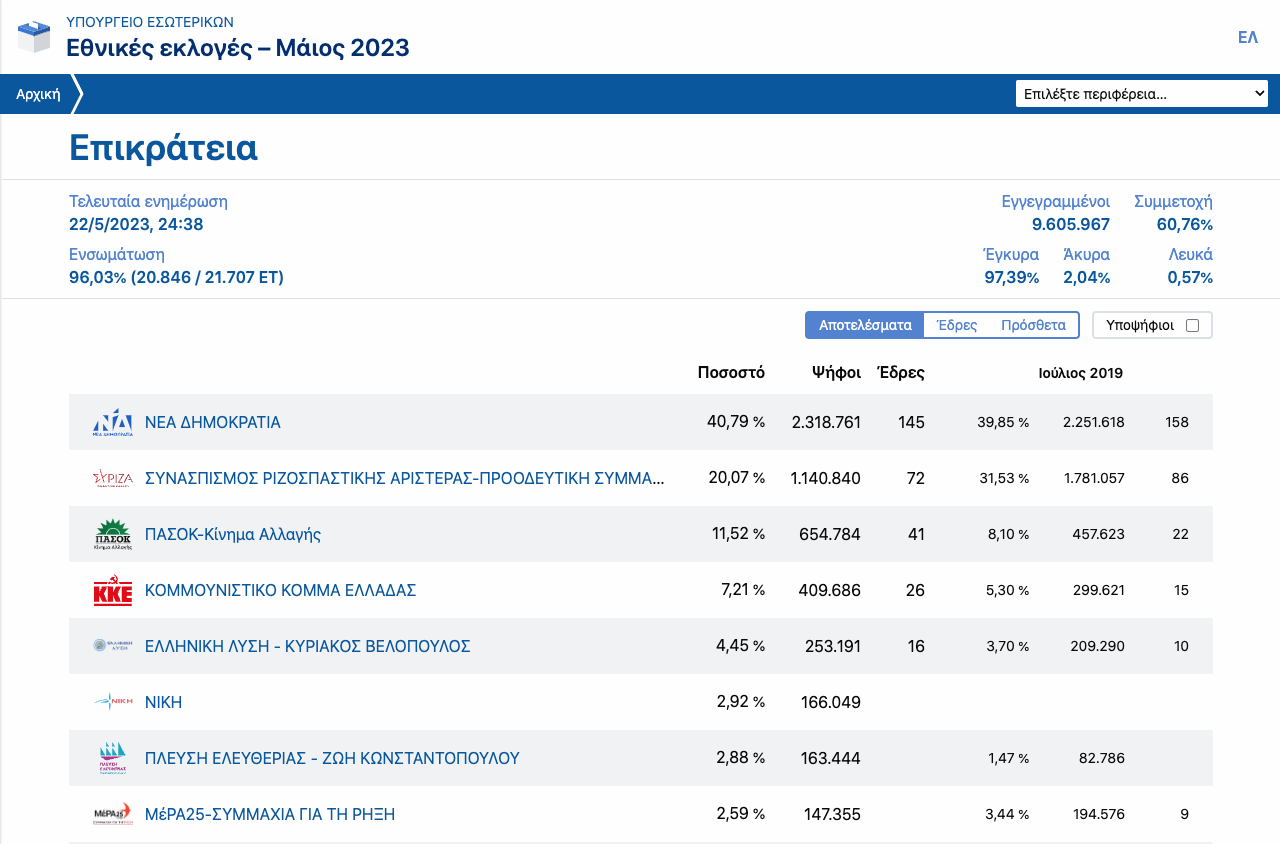Screen dimensions: 1280x844
Task: Click the Ιούλιος 2019 column header
Action: click(x=1081, y=373)
